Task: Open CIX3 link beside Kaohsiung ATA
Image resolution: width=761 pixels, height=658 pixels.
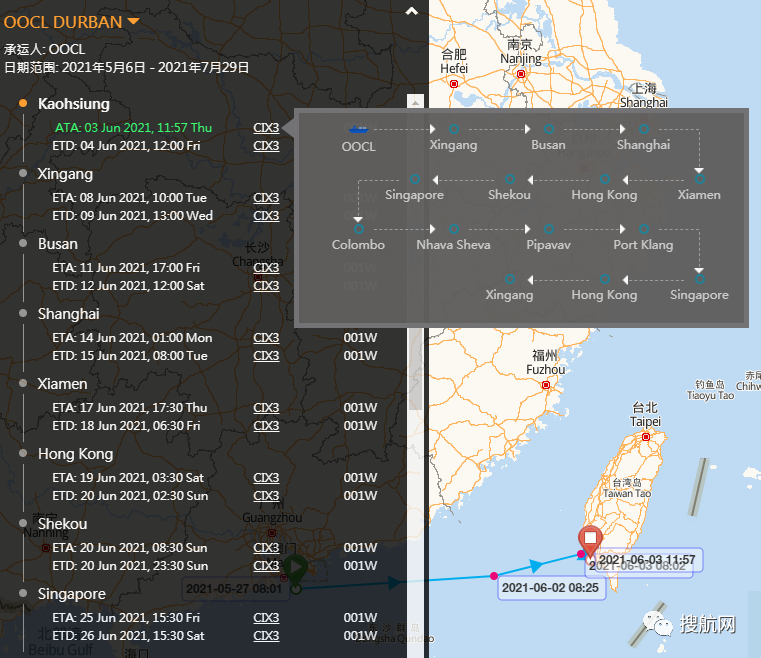Action: pyautogui.click(x=266, y=128)
